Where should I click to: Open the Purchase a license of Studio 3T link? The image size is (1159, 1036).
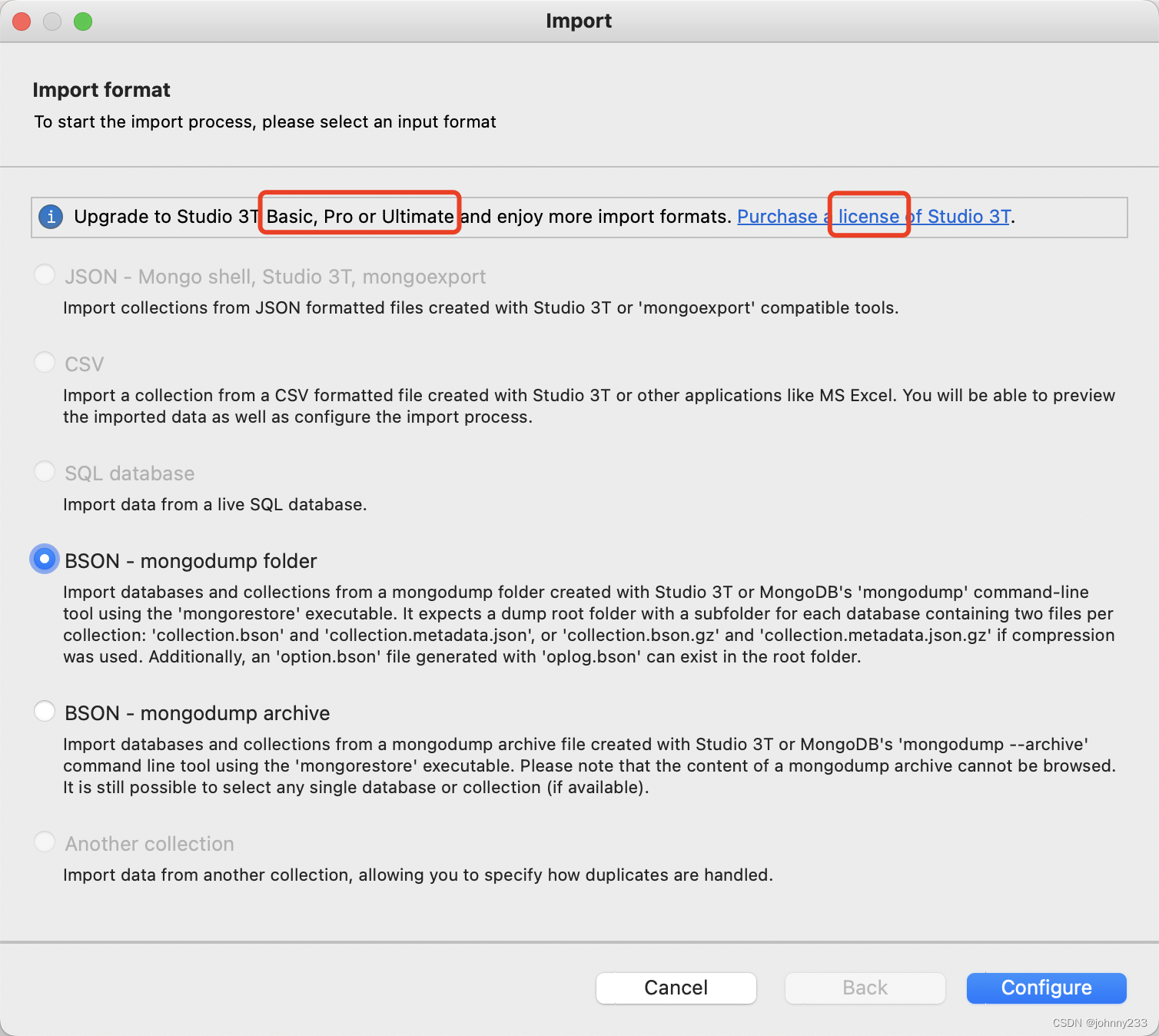tap(874, 217)
